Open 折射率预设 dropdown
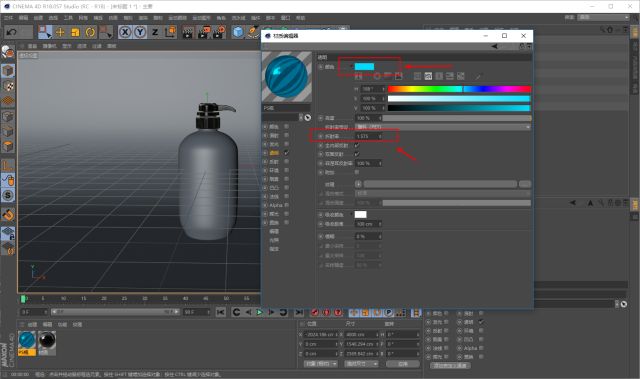The image size is (640, 379). (443, 127)
